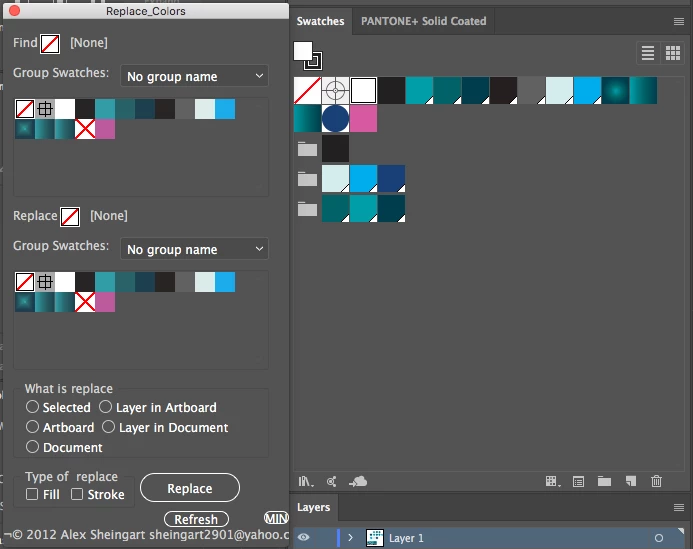Pick the registration swatch in Replace list
Viewport: 693px width, 549px height.
[x=45, y=282]
